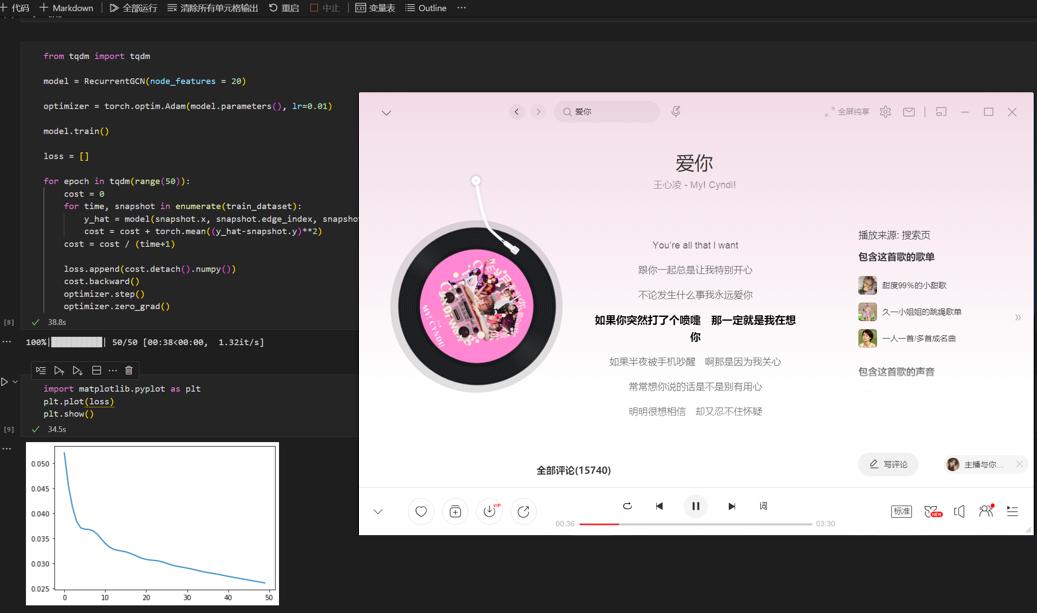Run all cells with 全部运行
Image resolution: width=1037 pixels, height=613 pixels.
point(134,8)
